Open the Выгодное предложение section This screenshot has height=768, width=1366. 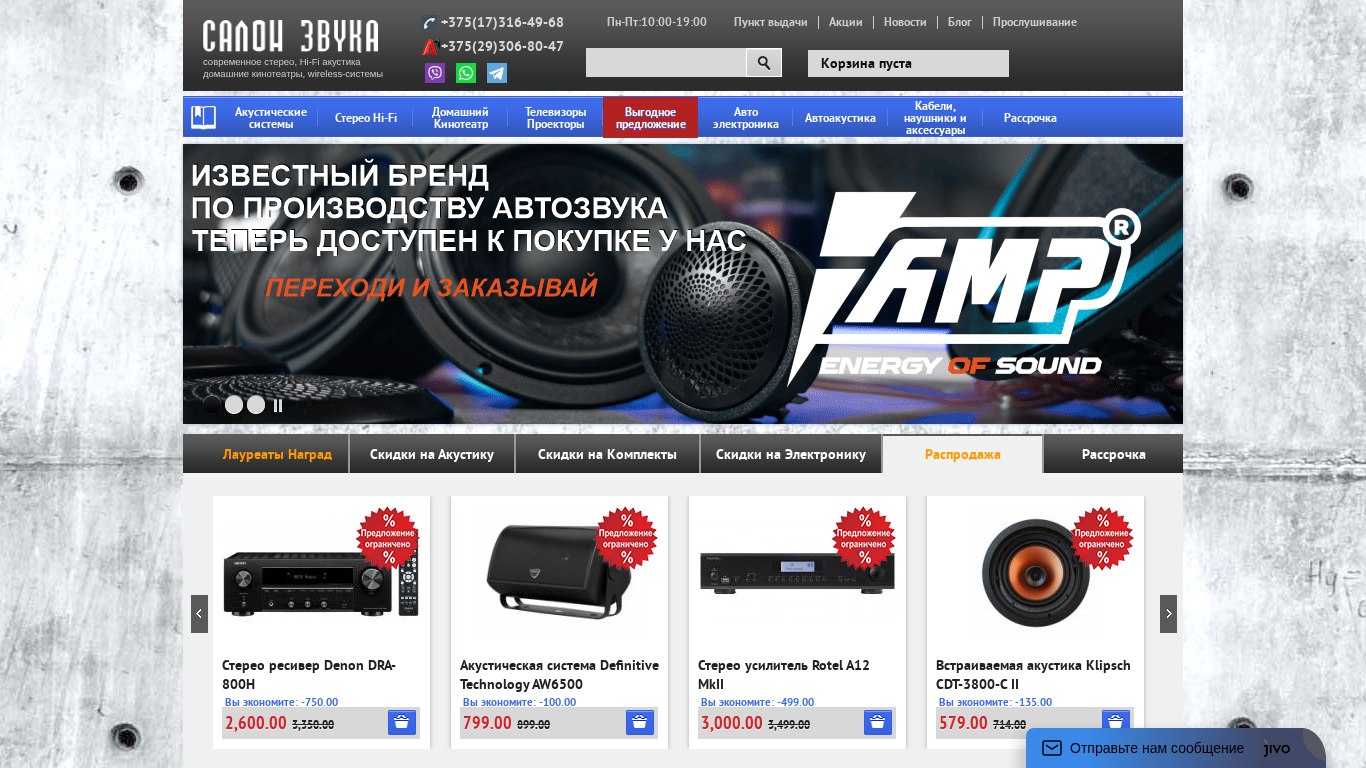tap(650, 118)
